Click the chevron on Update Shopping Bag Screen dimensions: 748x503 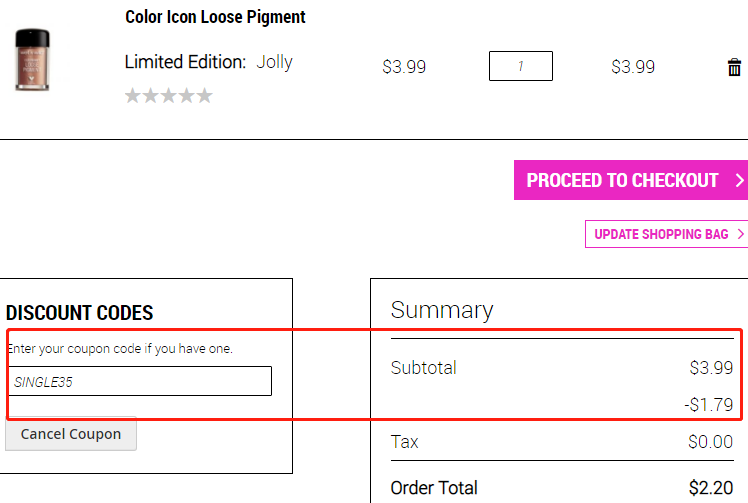coord(740,234)
